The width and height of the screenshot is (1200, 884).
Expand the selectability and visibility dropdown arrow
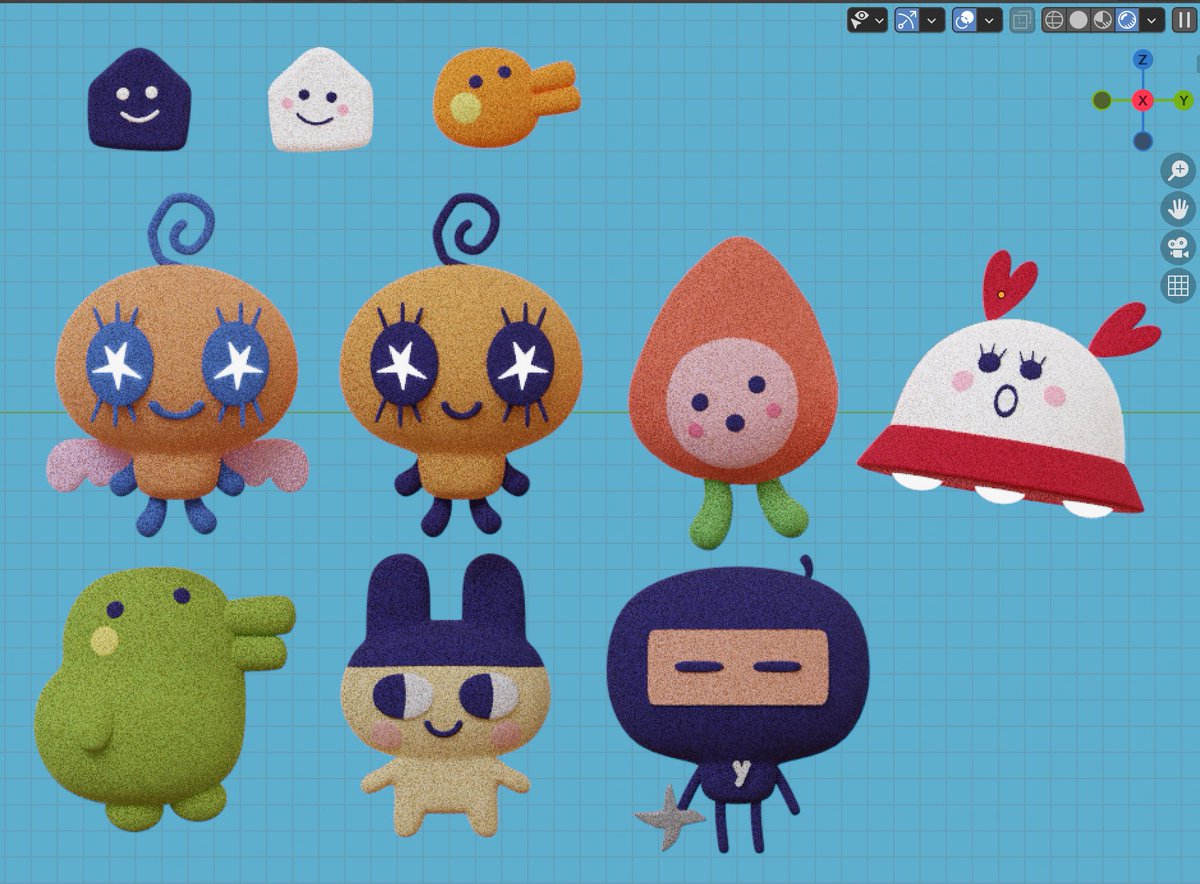(x=880, y=19)
